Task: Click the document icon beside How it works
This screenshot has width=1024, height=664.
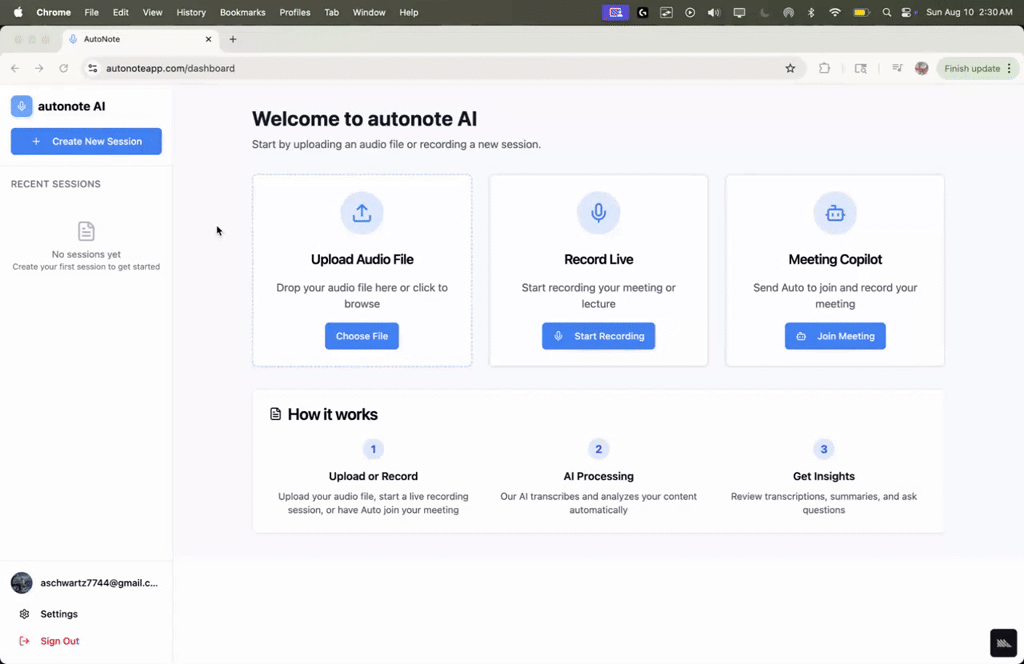Action: pos(274,413)
